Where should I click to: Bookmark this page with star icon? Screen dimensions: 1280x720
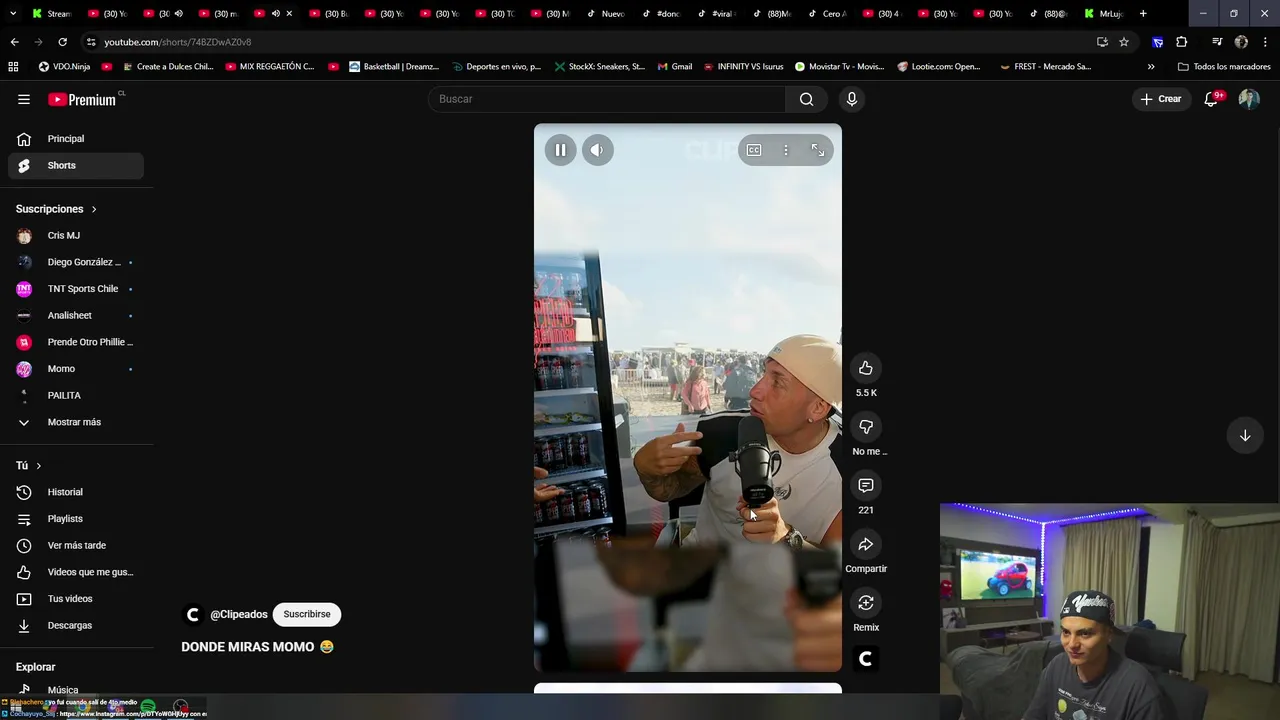tap(1124, 42)
